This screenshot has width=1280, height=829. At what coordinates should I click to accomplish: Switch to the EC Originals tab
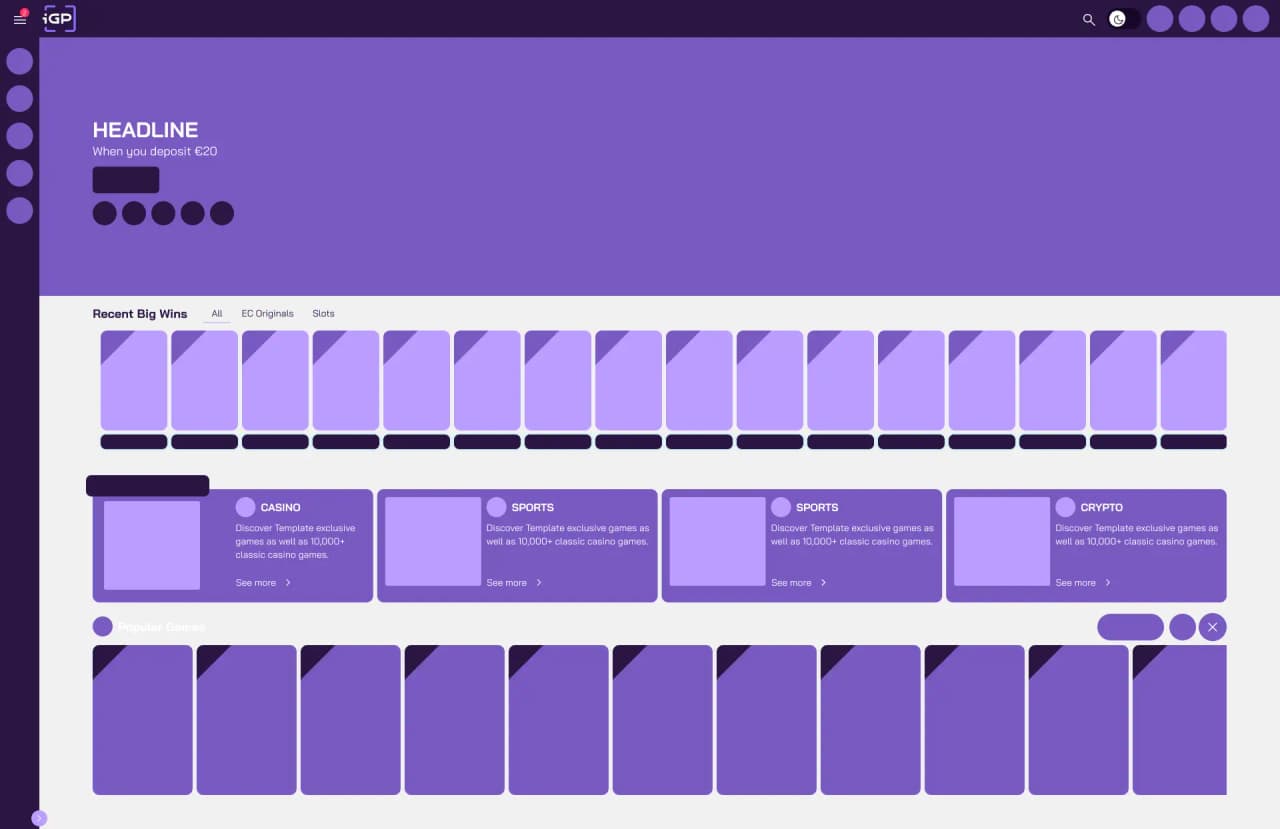[267, 314]
